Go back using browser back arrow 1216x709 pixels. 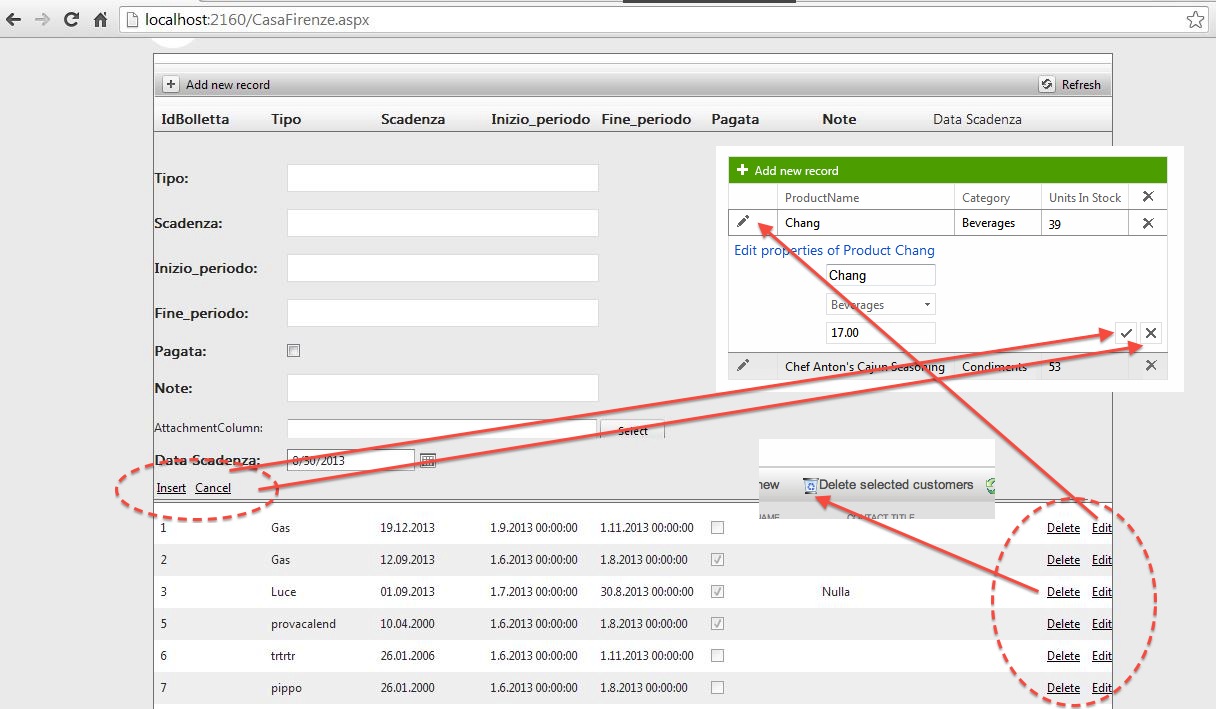tap(14, 19)
